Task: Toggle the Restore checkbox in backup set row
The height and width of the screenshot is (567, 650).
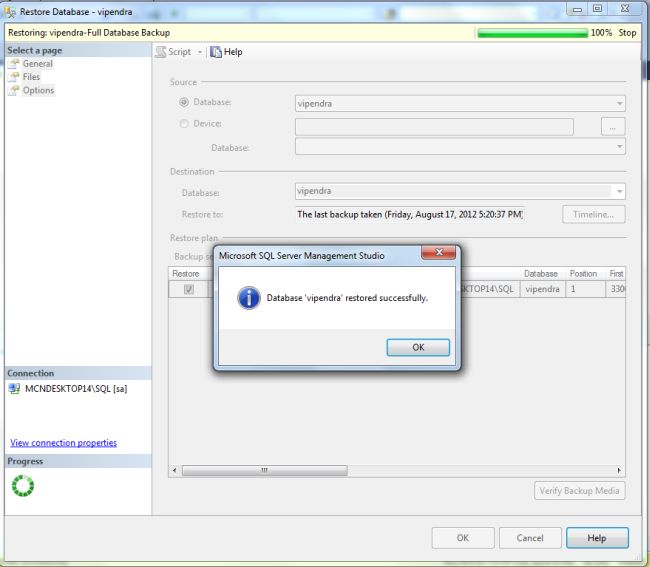Action: pos(189,289)
